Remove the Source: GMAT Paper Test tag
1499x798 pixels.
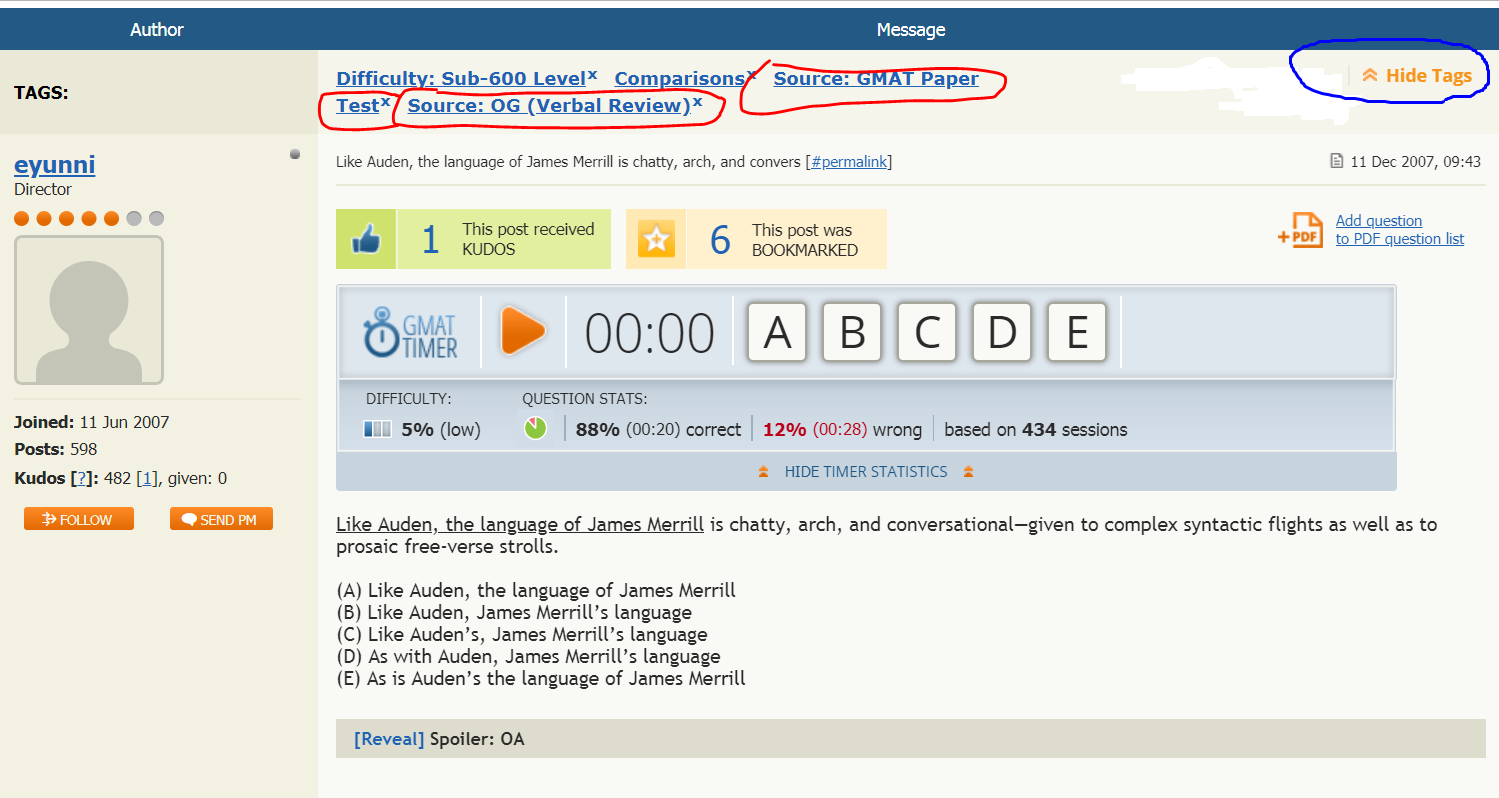pos(385,102)
